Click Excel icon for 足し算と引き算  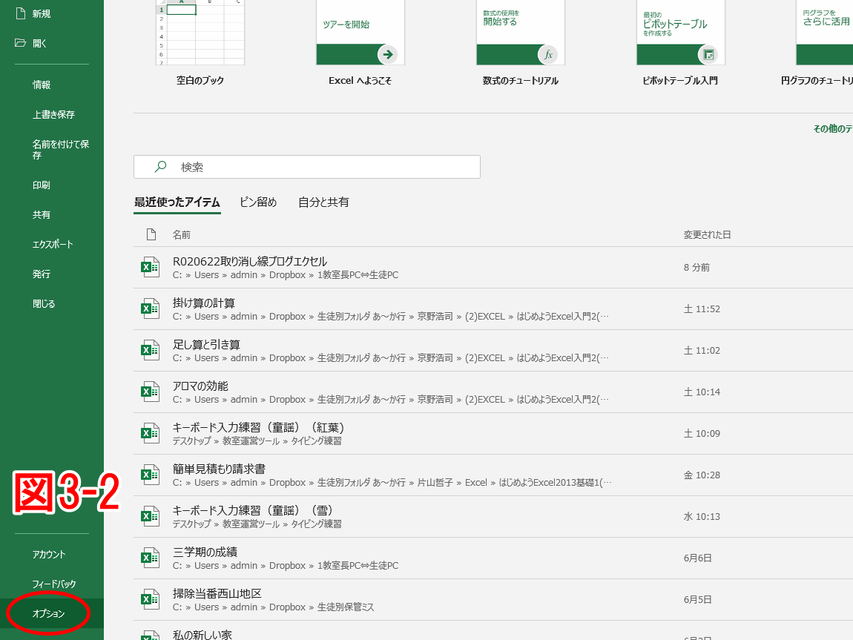[x=150, y=350]
